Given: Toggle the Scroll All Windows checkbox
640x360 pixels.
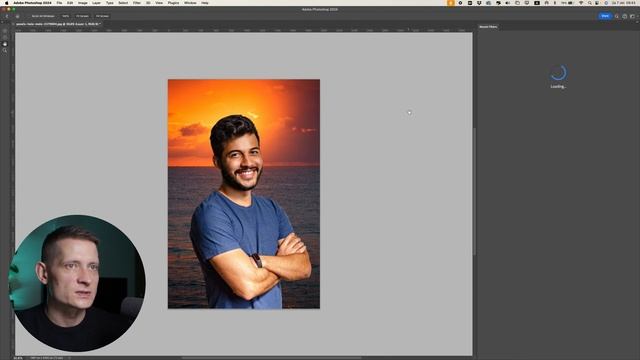Looking at the screenshot, I should click(42, 16).
